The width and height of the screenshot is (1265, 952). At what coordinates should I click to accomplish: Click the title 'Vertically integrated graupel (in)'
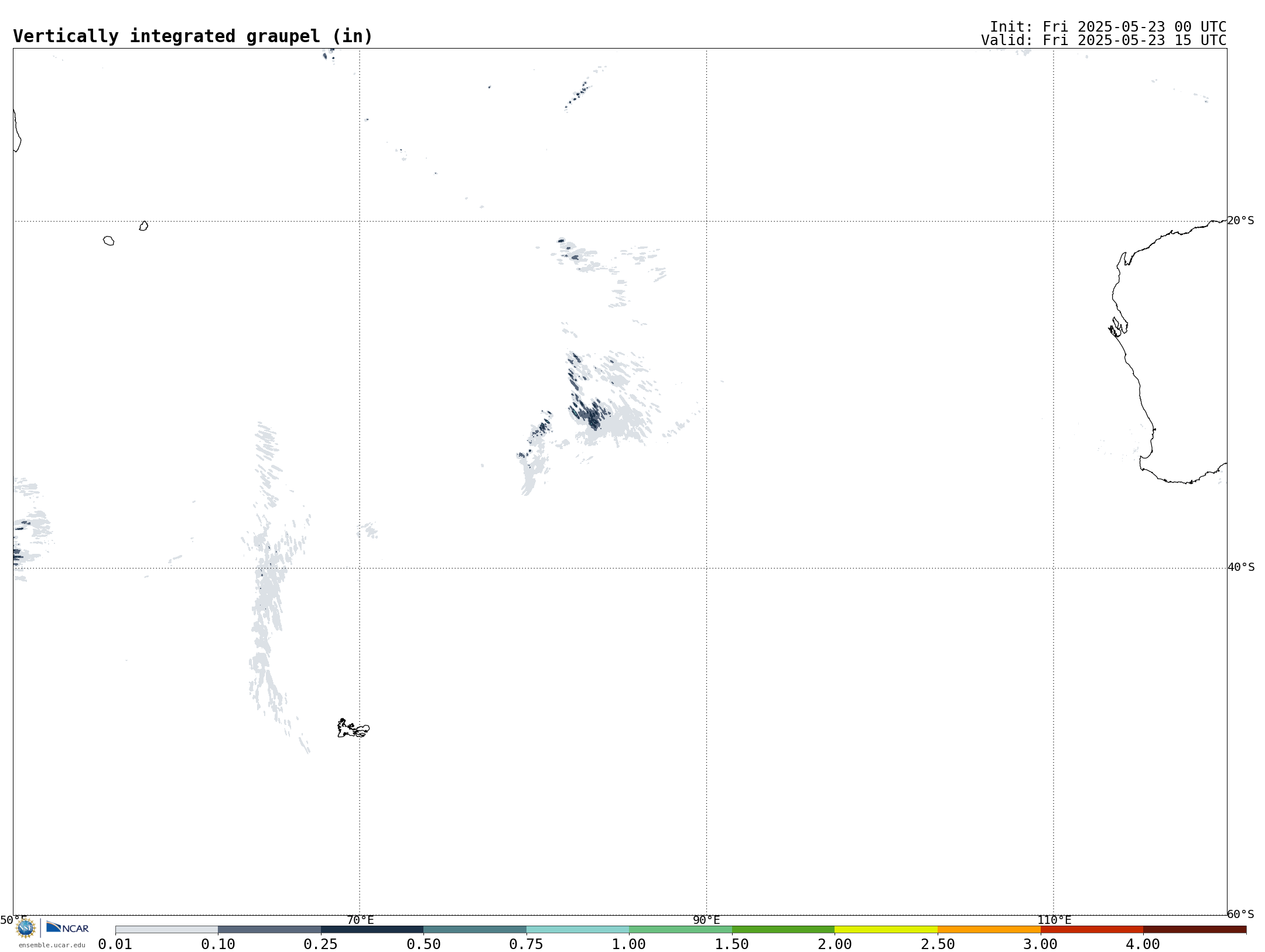(x=193, y=36)
